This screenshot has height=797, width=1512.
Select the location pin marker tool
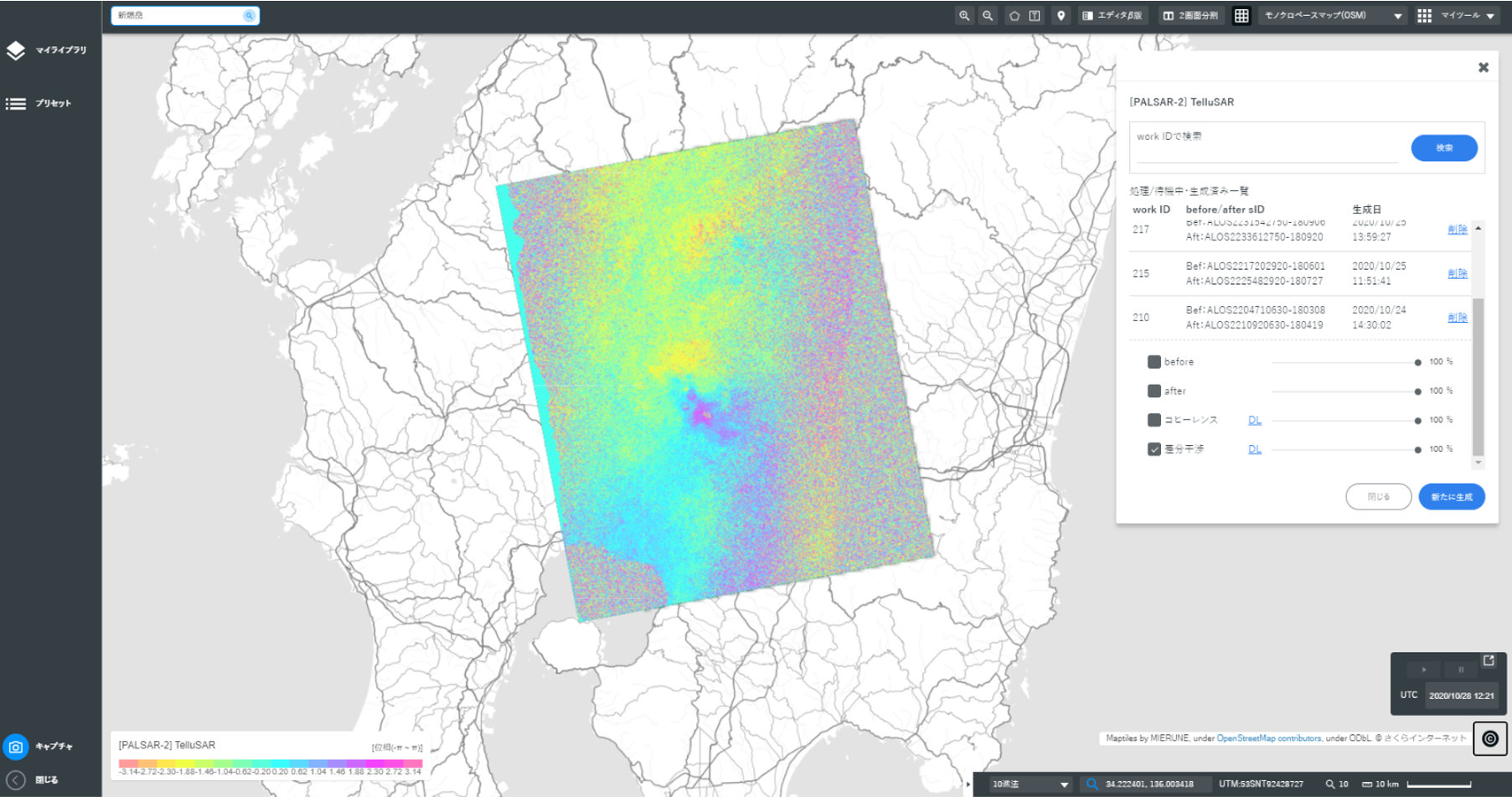coord(1061,16)
